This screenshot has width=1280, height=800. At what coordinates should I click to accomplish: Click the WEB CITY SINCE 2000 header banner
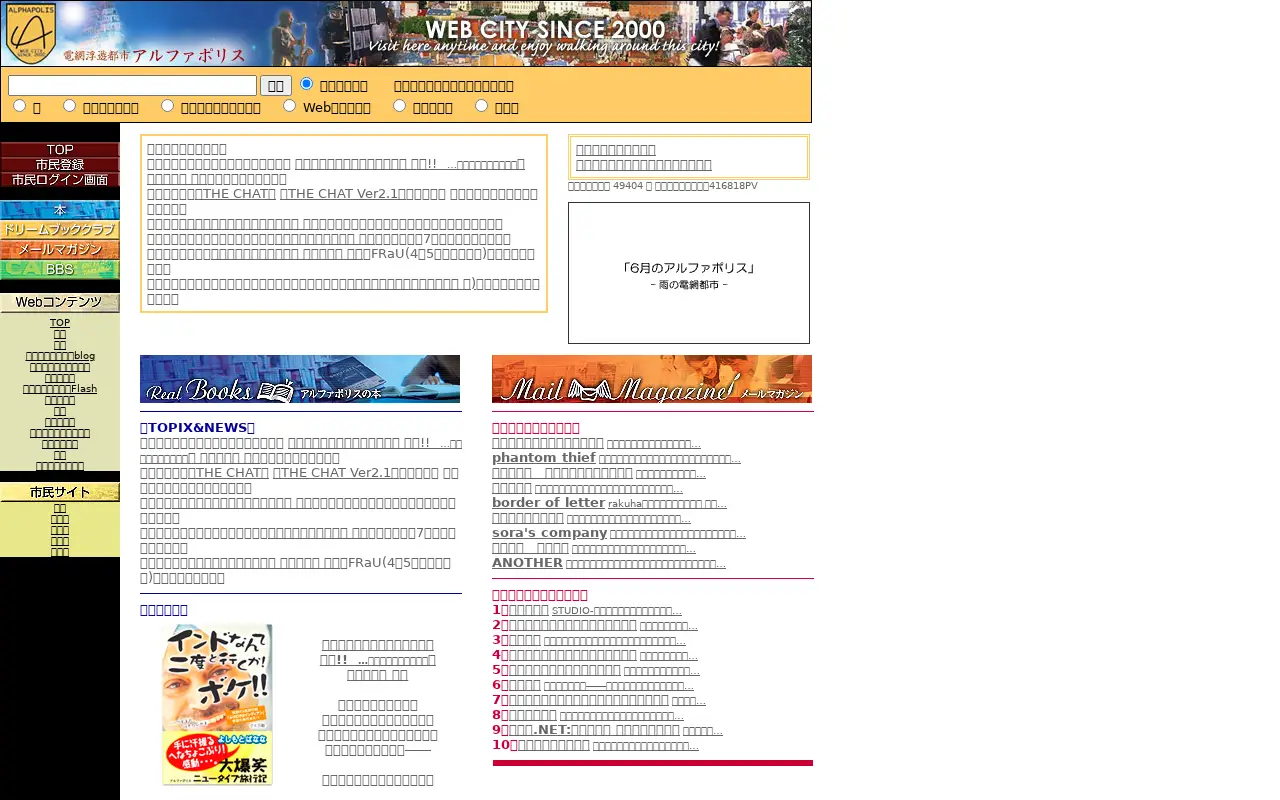[x=543, y=34]
